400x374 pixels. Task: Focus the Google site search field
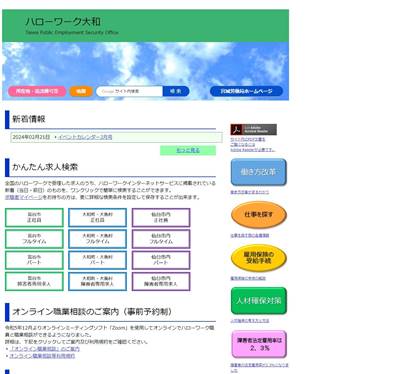point(129,91)
